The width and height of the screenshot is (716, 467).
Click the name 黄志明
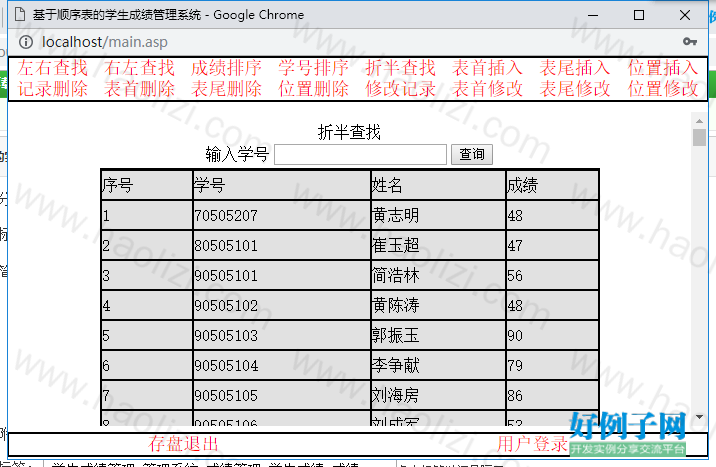coord(395,215)
